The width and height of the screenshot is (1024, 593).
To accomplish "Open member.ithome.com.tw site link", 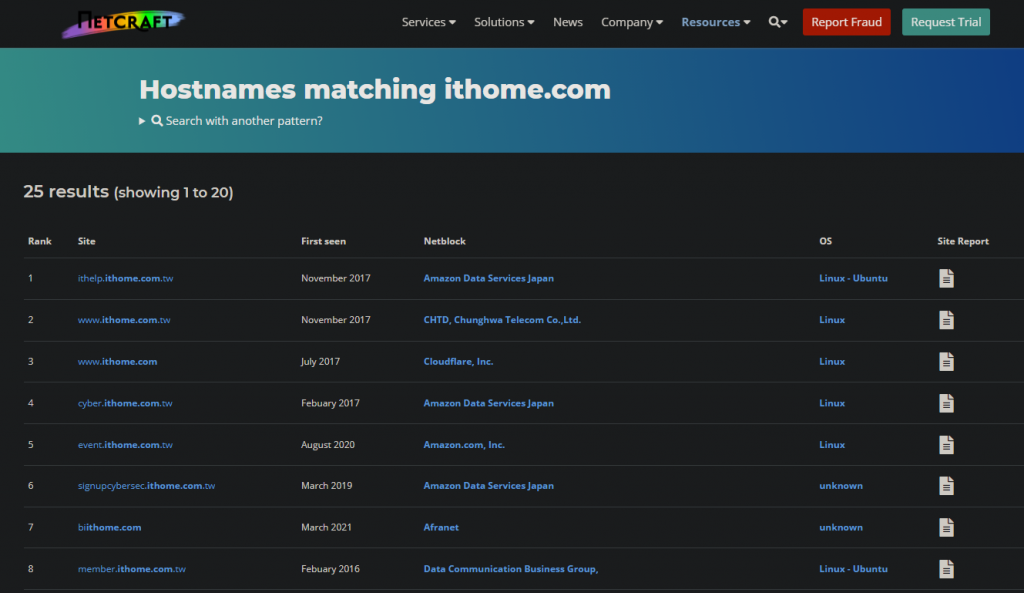I will tap(131, 569).
